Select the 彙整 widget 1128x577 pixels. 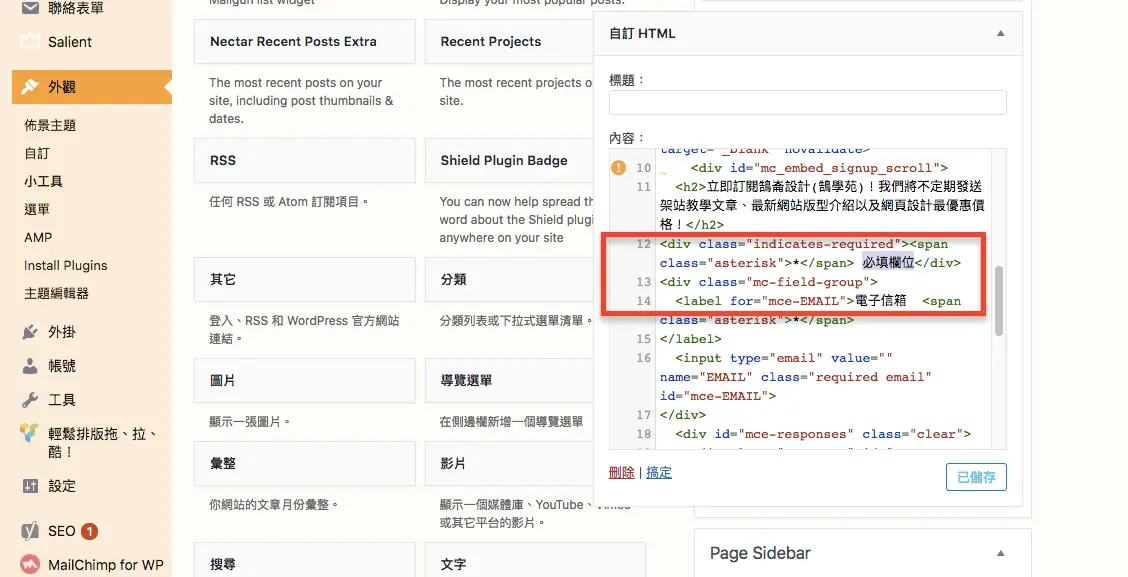coord(305,463)
